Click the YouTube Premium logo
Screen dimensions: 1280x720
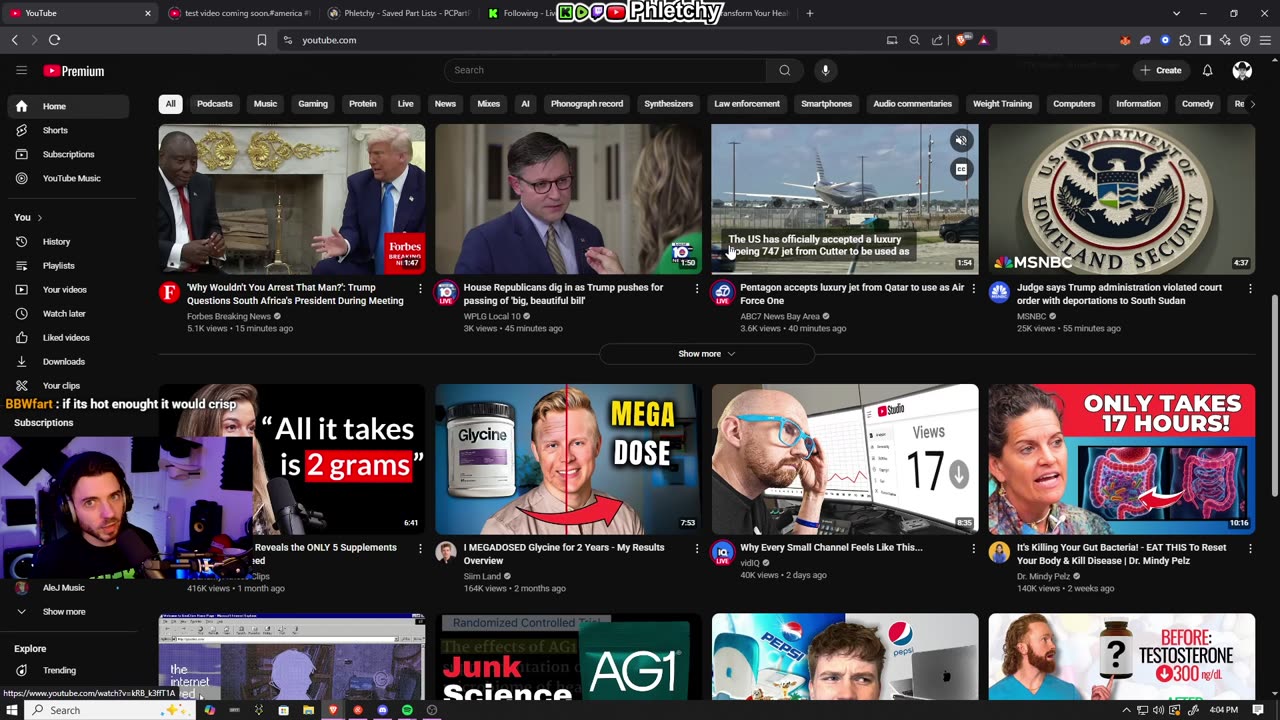point(74,71)
